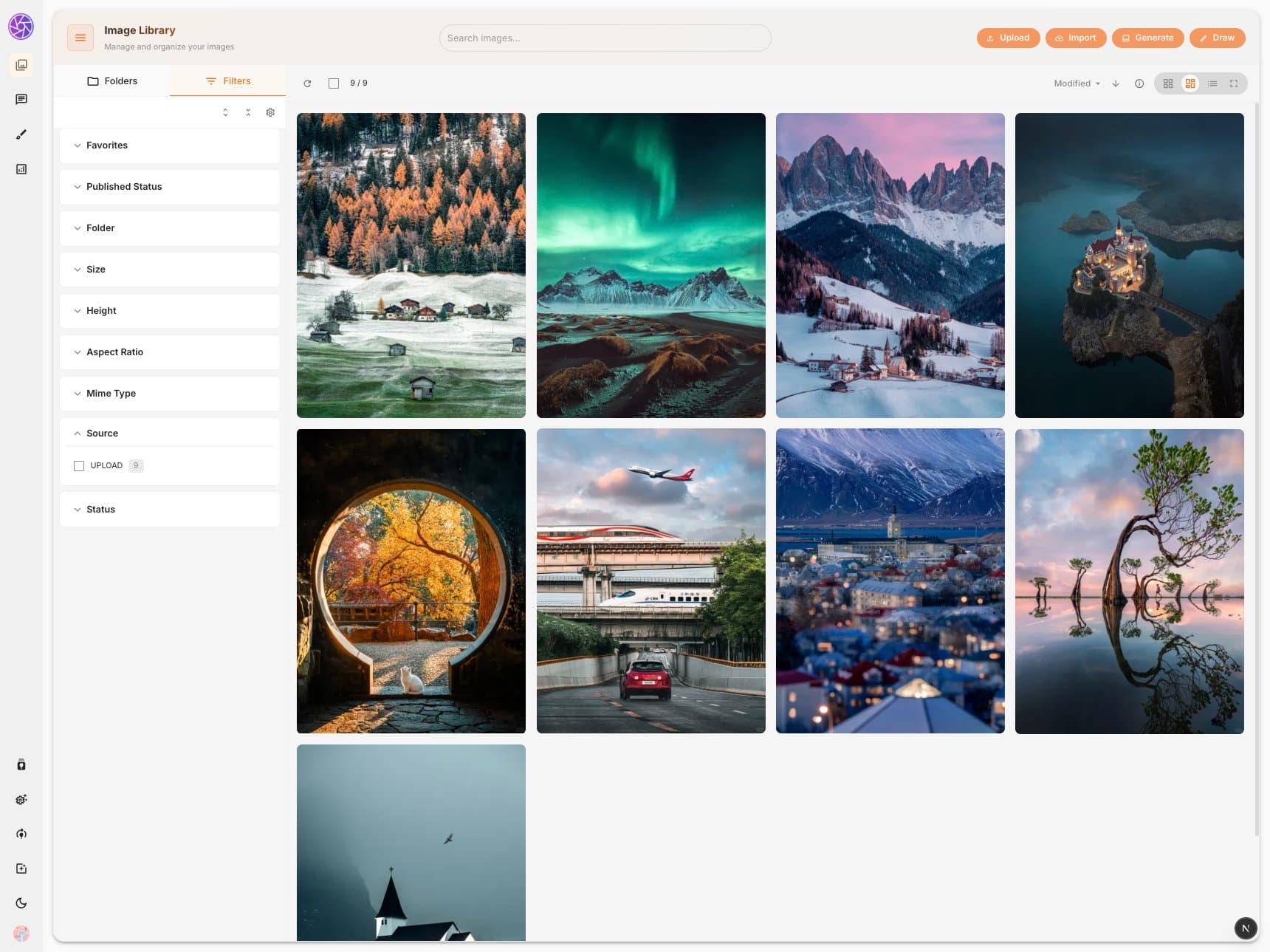Viewport: 1270px width, 952px height.
Task: Expand the Folder filter
Action: [170, 228]
